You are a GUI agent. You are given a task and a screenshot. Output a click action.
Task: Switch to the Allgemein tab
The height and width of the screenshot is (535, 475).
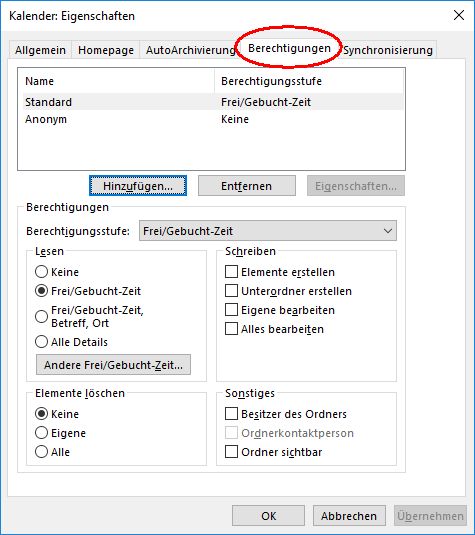tap(40, 50)
